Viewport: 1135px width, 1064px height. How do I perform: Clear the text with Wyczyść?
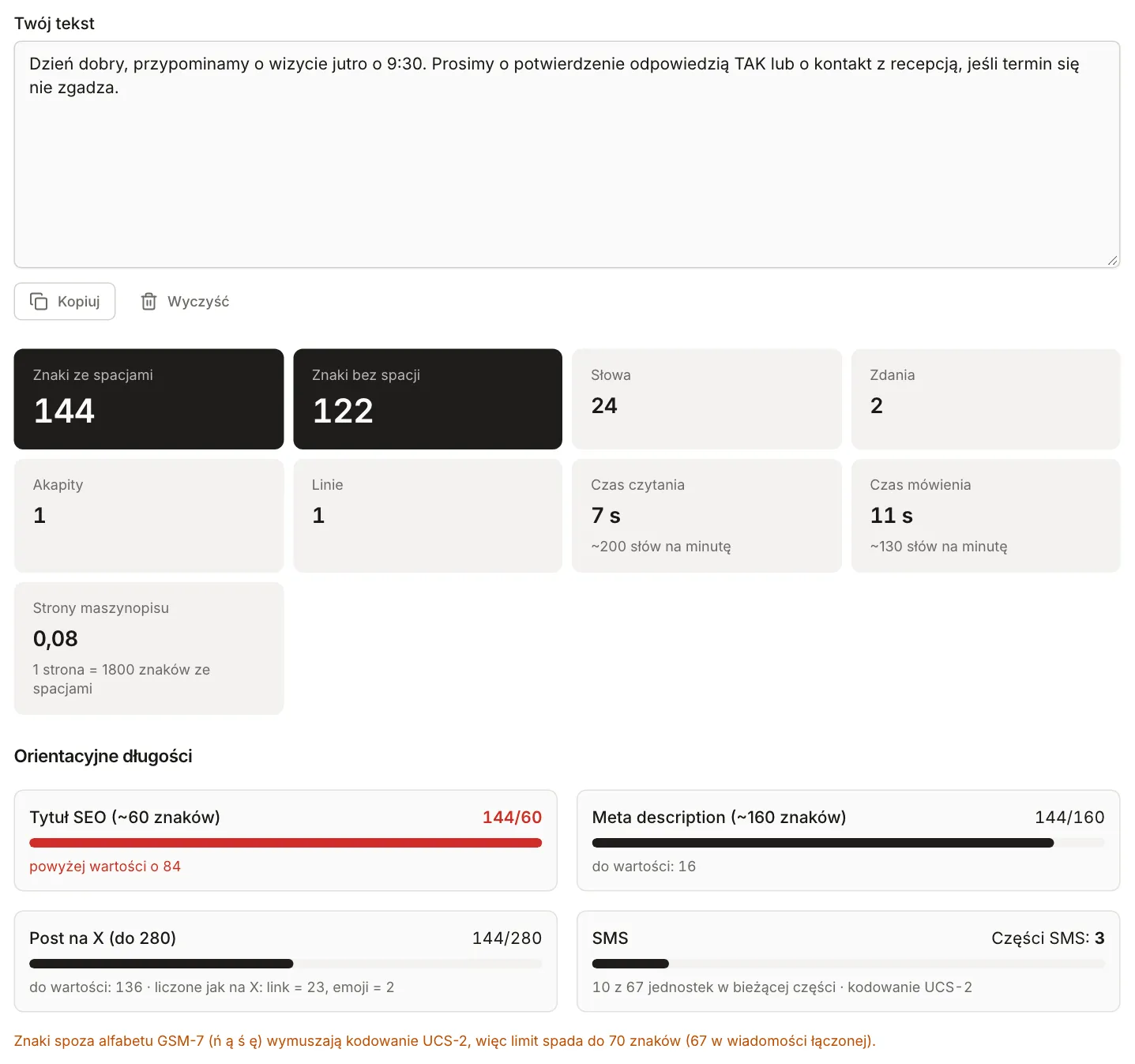tap(185, 301)
